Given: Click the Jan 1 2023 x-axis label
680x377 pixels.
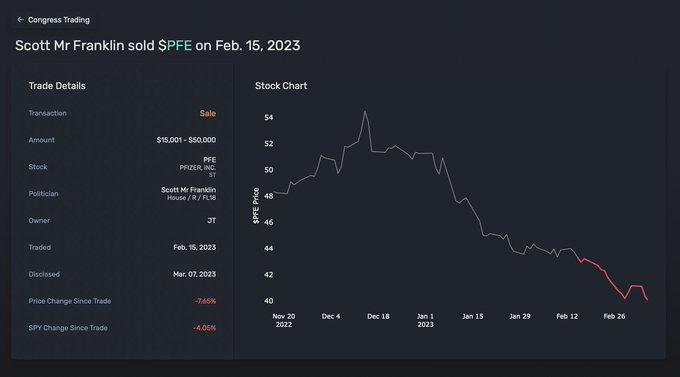Looking at the screenshot, I should (x=425, y=321).
